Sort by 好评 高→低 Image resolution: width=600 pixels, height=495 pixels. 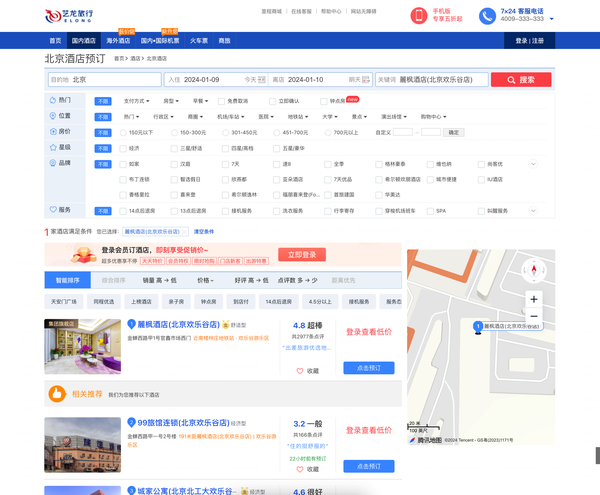point(251,280)
